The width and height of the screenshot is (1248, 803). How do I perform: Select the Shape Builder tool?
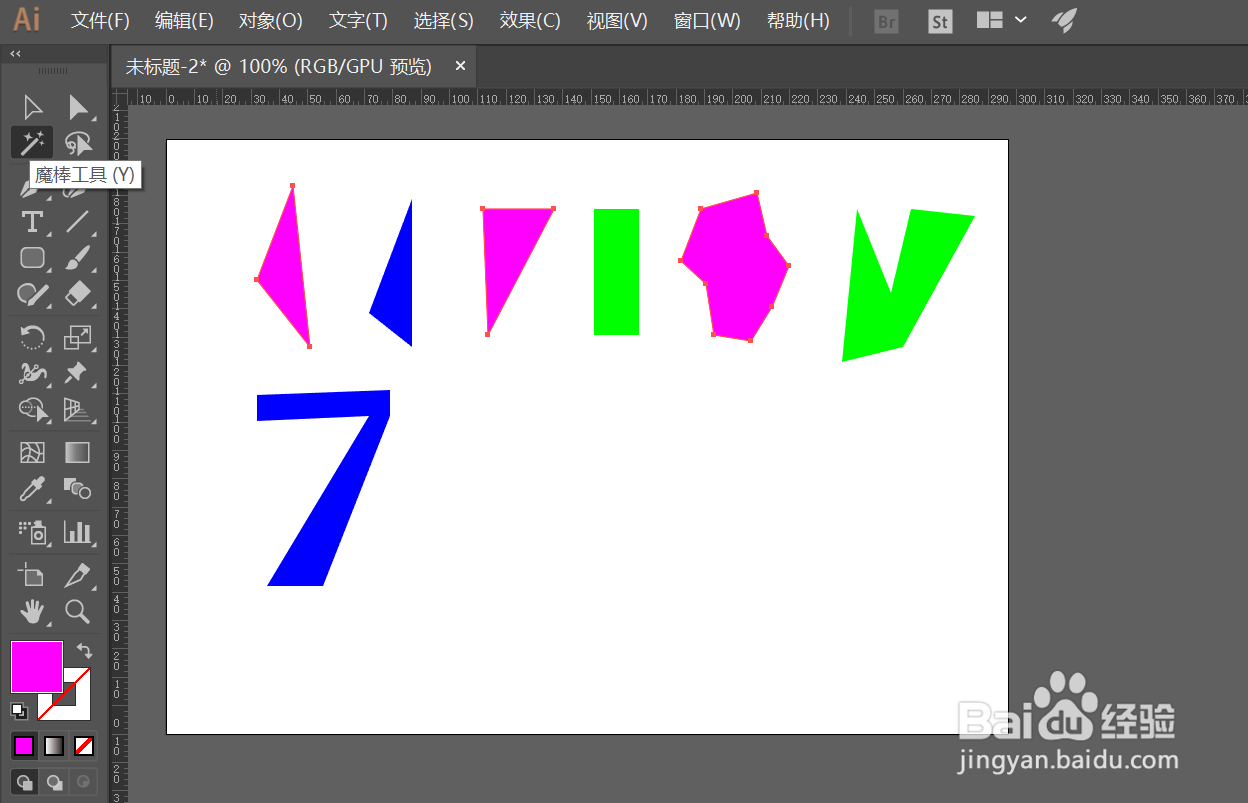[x=33, y=409]
